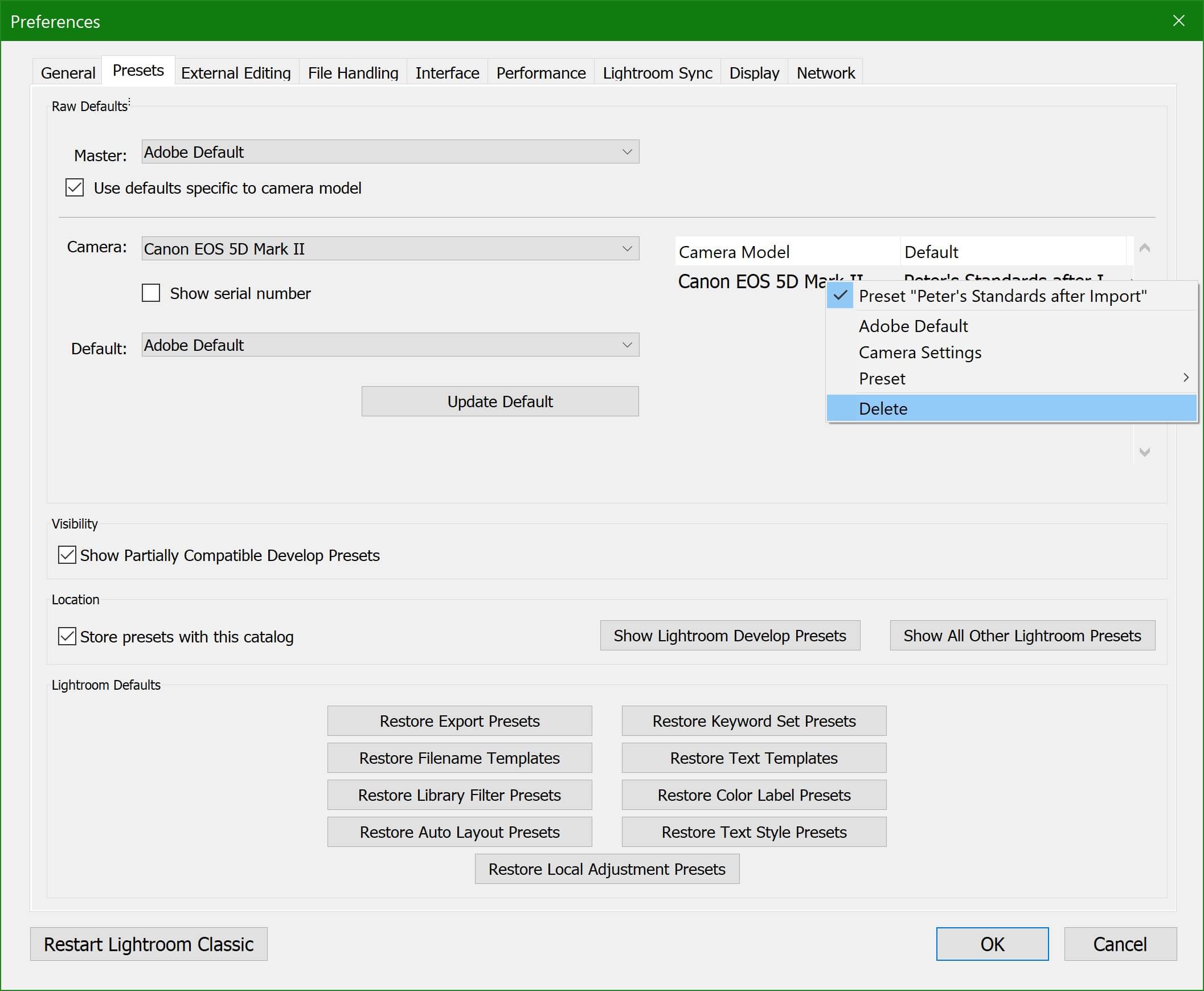Screen dimensions: 1204x991
Task: Enable Show serial number checkbox
Action: 151,293
